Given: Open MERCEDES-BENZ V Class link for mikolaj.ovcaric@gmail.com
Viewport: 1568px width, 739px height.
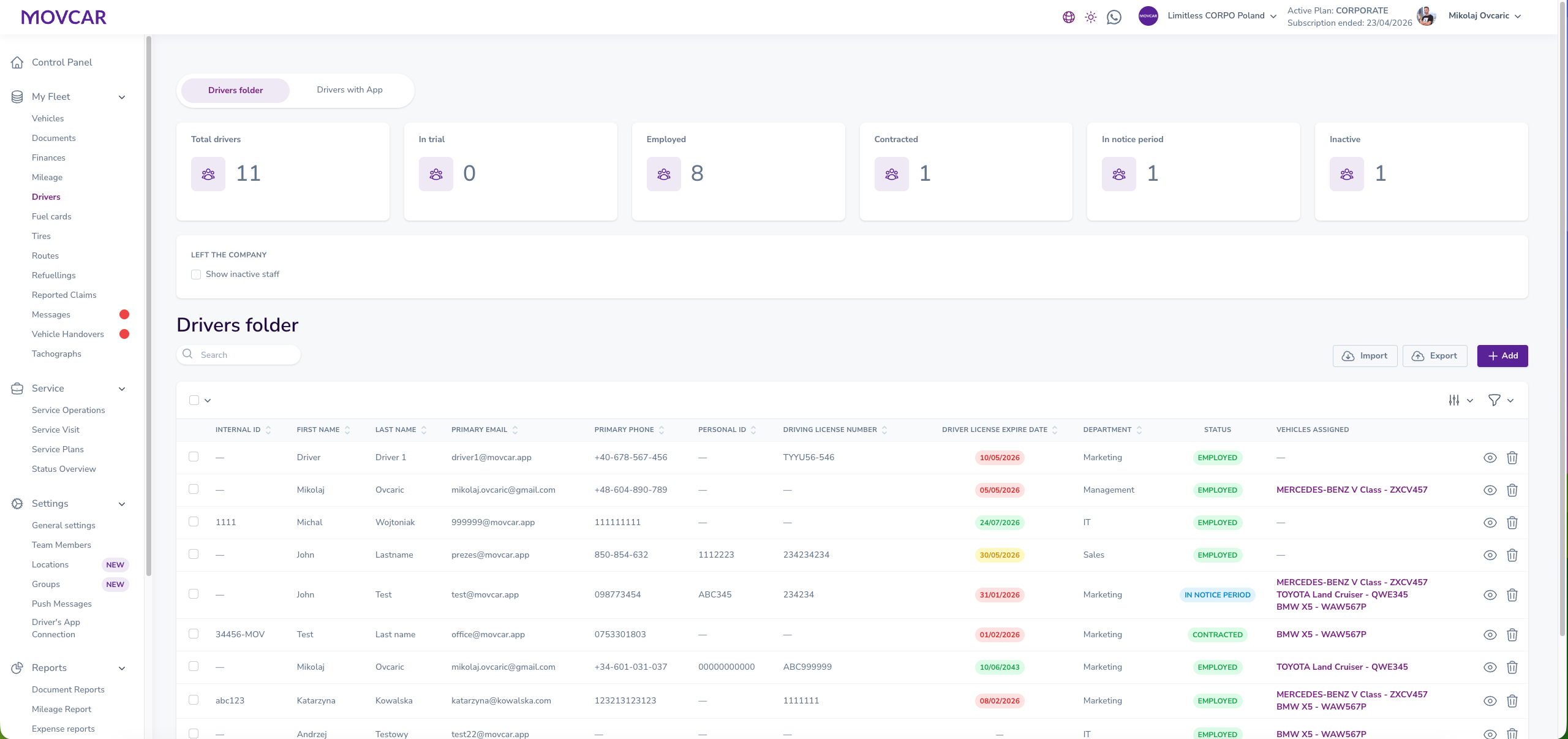Looking at the screenshot, I should 1352,490.
